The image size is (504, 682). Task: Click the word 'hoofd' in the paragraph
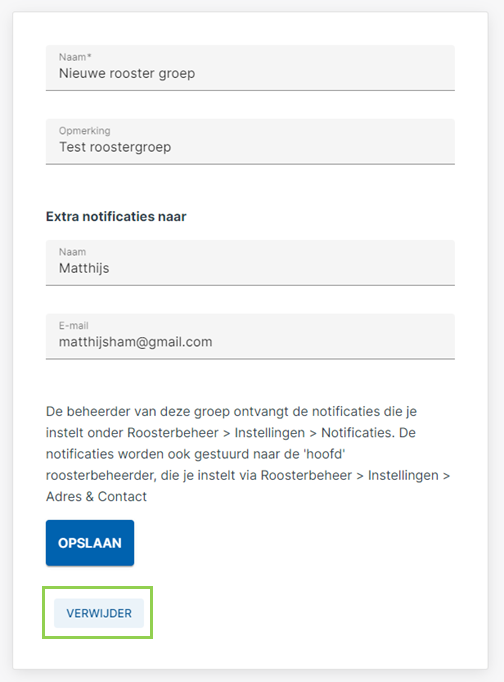(x=324, y=454)
